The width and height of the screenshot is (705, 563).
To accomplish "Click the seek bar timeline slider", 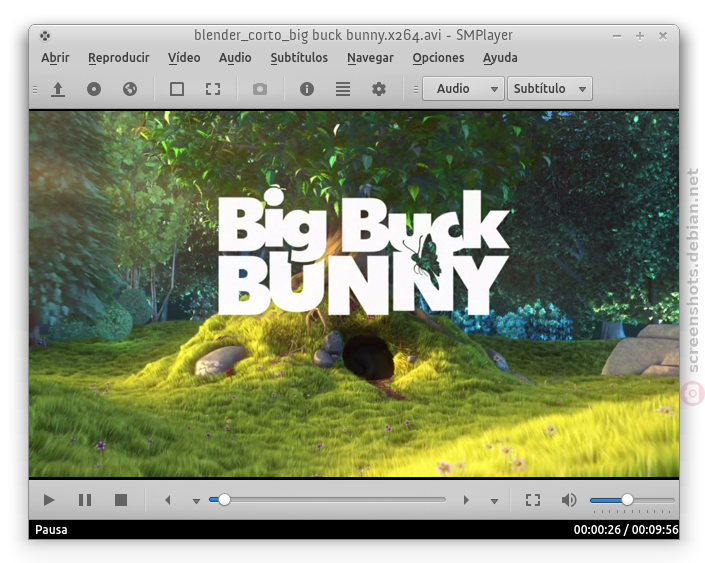I will pyautogui.click(x=327, y=500).
